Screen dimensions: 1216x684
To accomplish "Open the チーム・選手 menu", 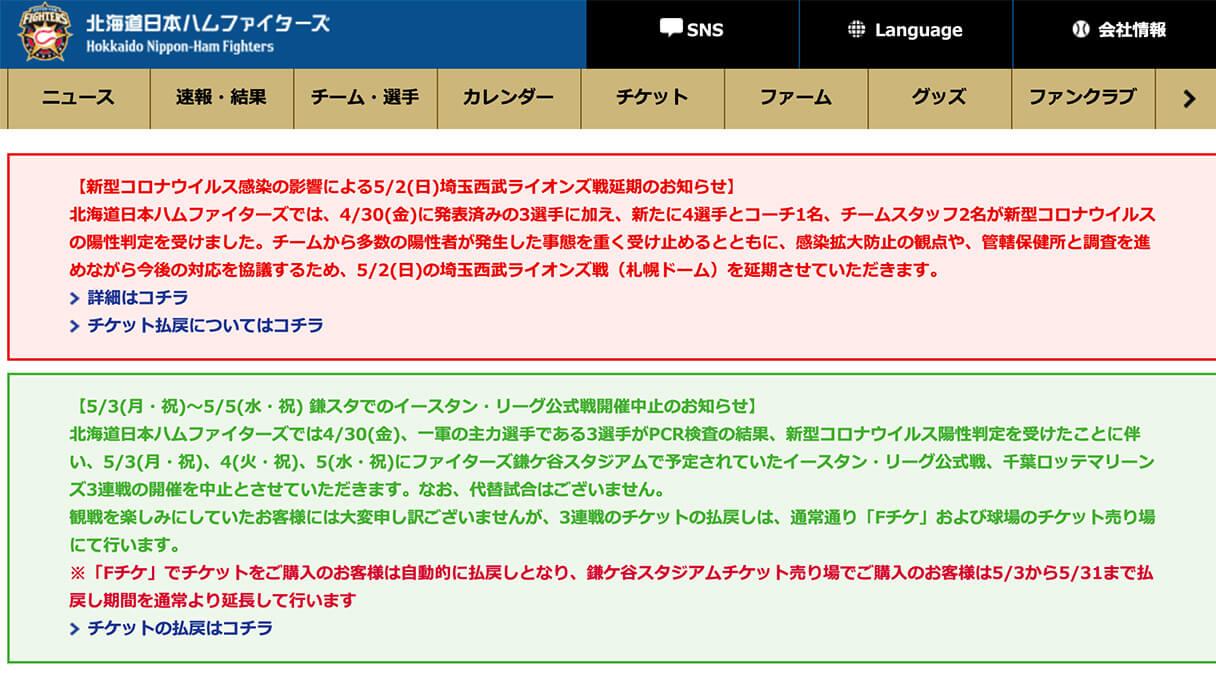I will (365, 98).
